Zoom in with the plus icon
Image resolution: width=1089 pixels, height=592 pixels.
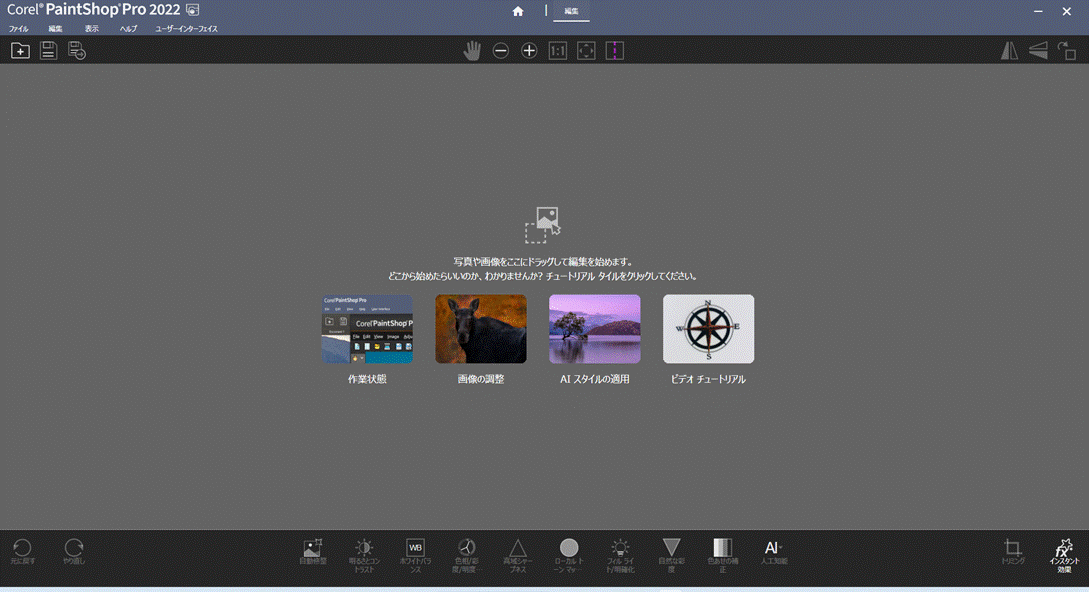(x=529, y=51)
